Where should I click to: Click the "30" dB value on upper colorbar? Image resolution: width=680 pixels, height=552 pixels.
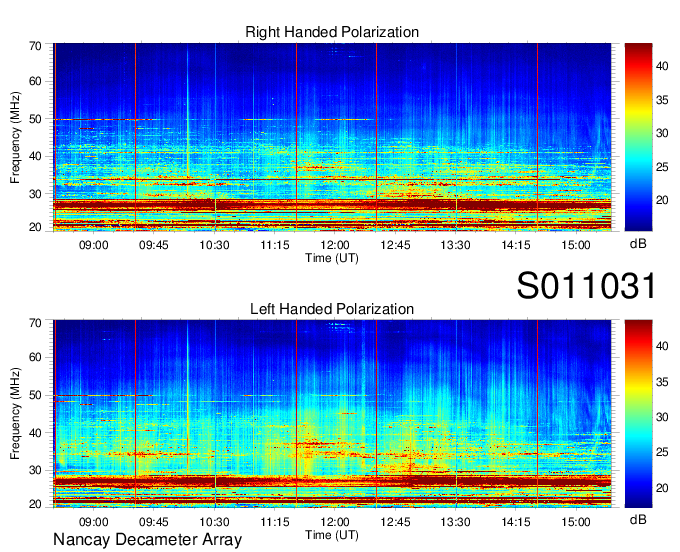click(x=662, y=133)
